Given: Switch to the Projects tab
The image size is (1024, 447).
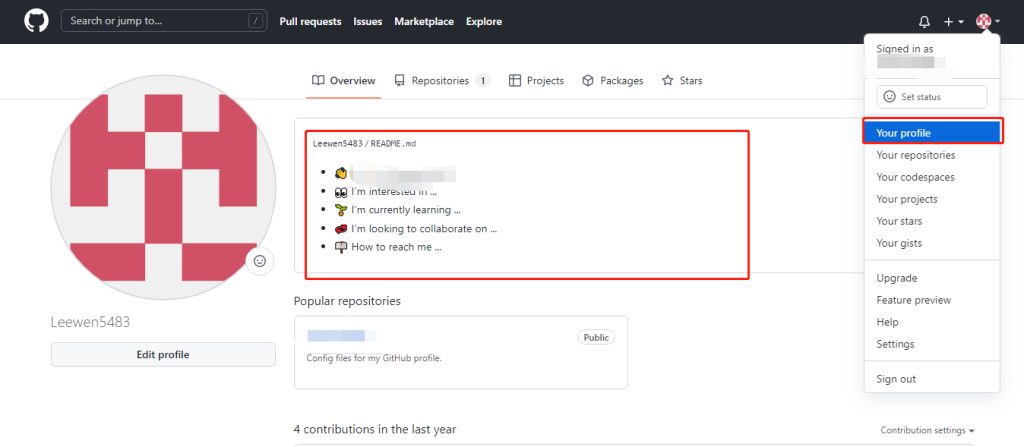Looking at the screenshot, I should [536, 80].
